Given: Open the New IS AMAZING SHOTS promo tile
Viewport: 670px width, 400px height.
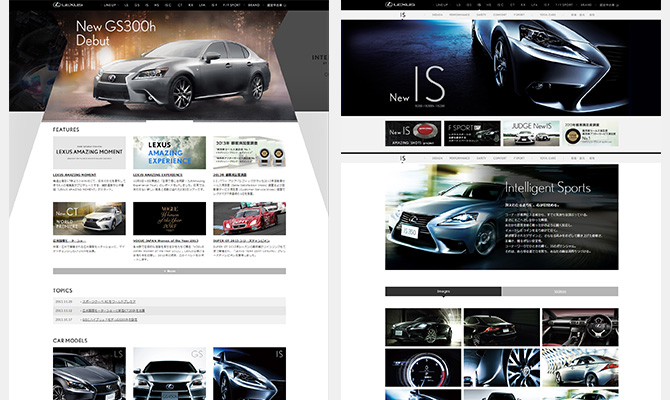Looking at the screenshot, I should pos(413,133).
